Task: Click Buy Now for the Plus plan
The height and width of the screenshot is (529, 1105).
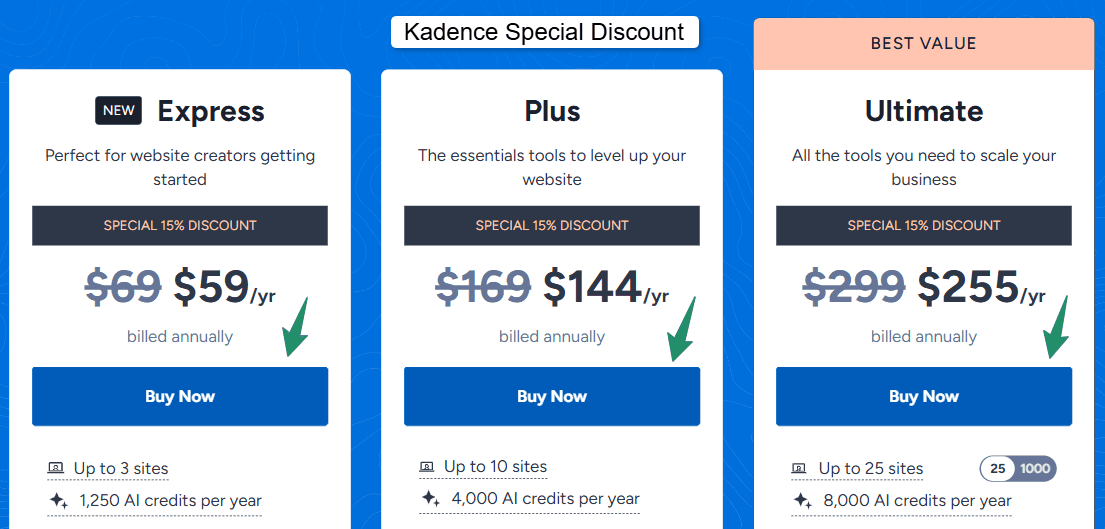Action: tap(552, 396)
